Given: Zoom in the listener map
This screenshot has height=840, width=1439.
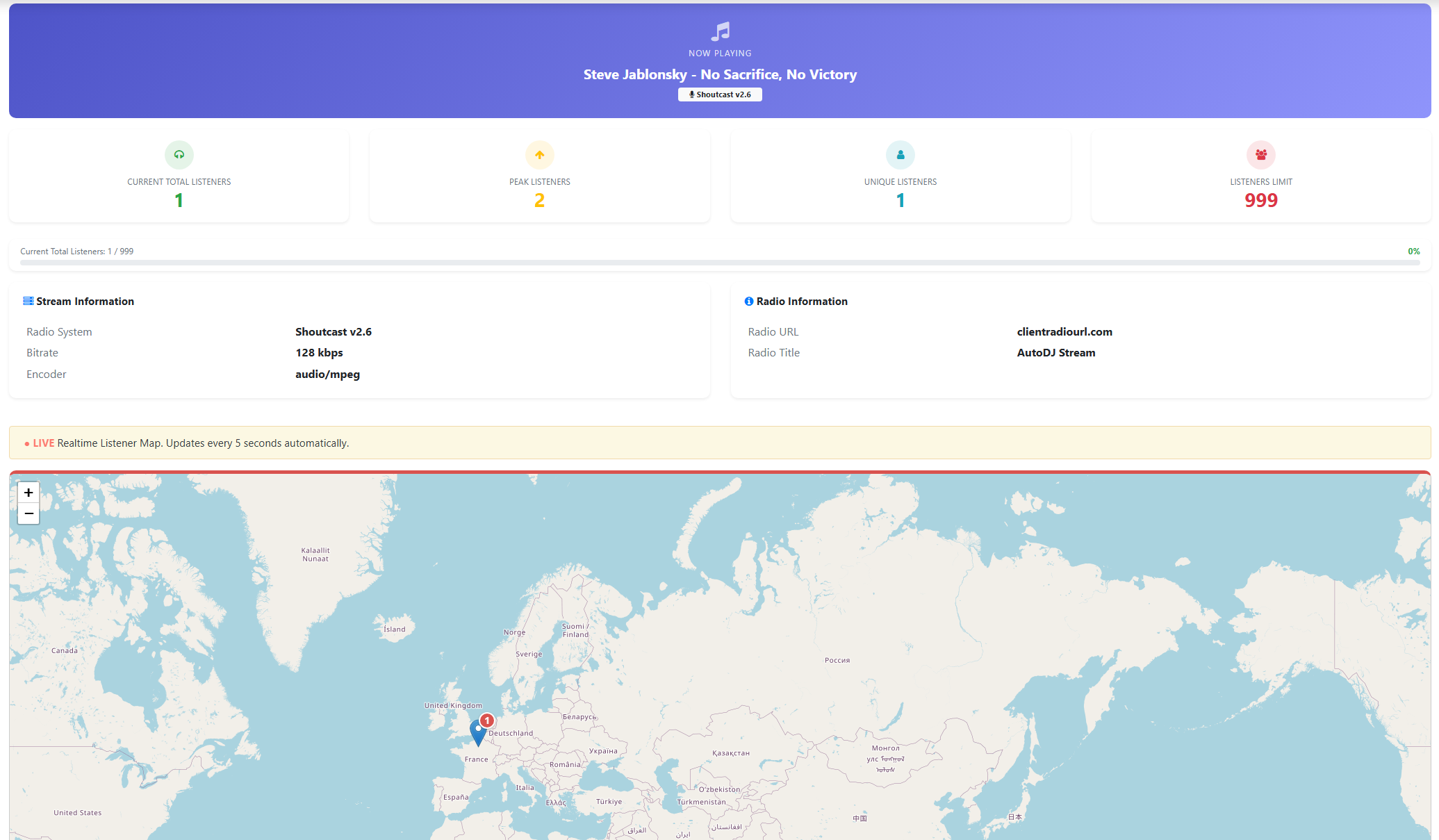Looking at the screenshot, I should 28,493.
